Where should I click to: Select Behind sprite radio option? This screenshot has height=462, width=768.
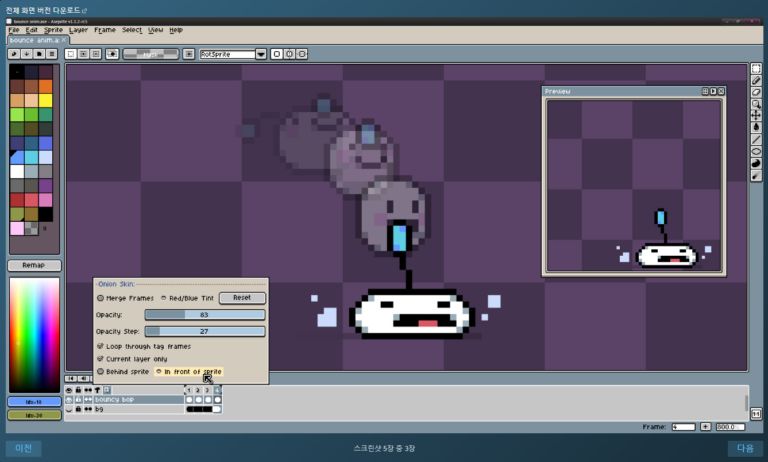tap(123, 372)
